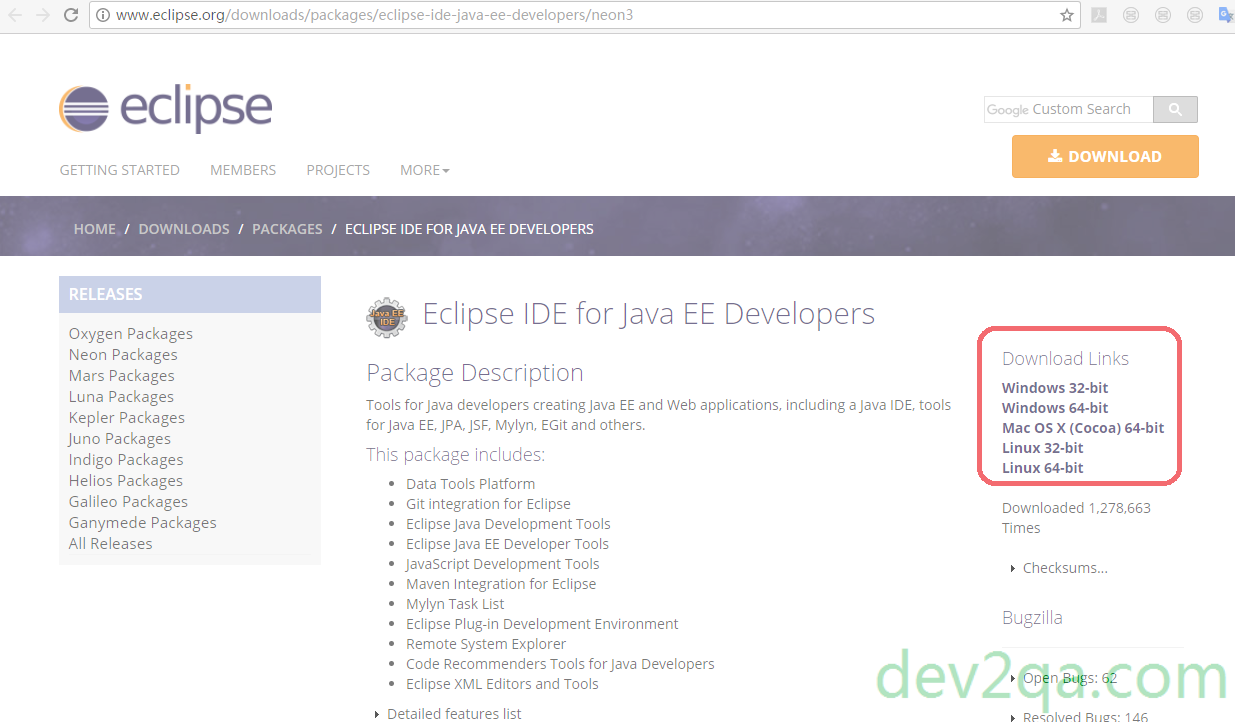Click Maven Integration for Eclipse item
The image size is (1235, 722).
[501, 584]
